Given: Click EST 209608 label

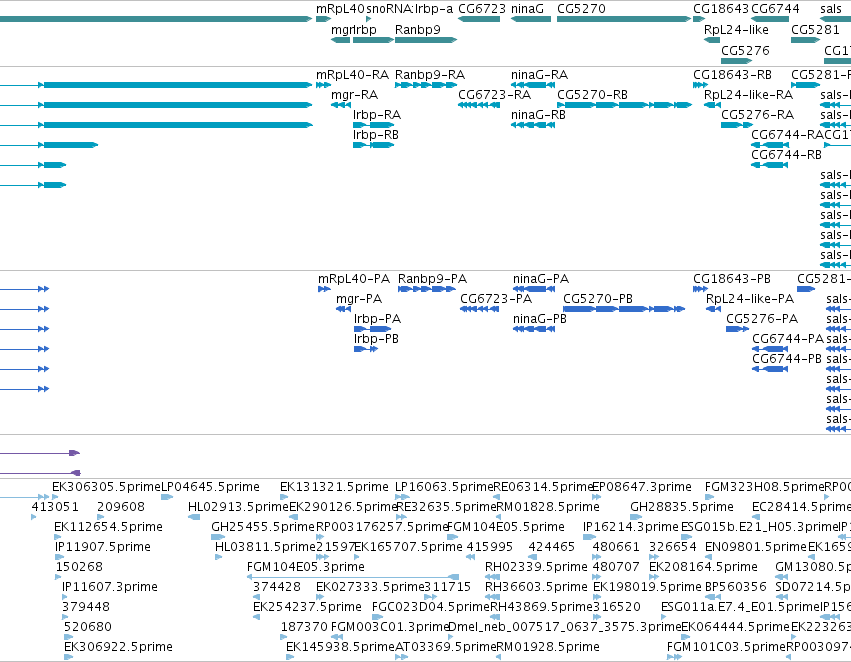Looking at the screenshot, I should tap(121, 507).
